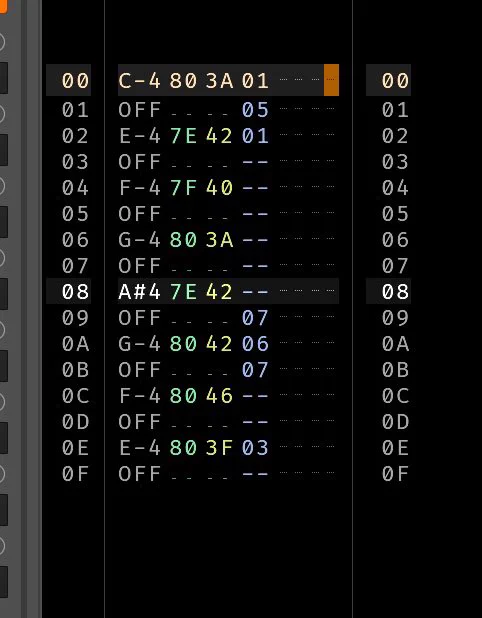Click line number 0C in the right number column
The image size is (482, 618).
tap(395, 396)
